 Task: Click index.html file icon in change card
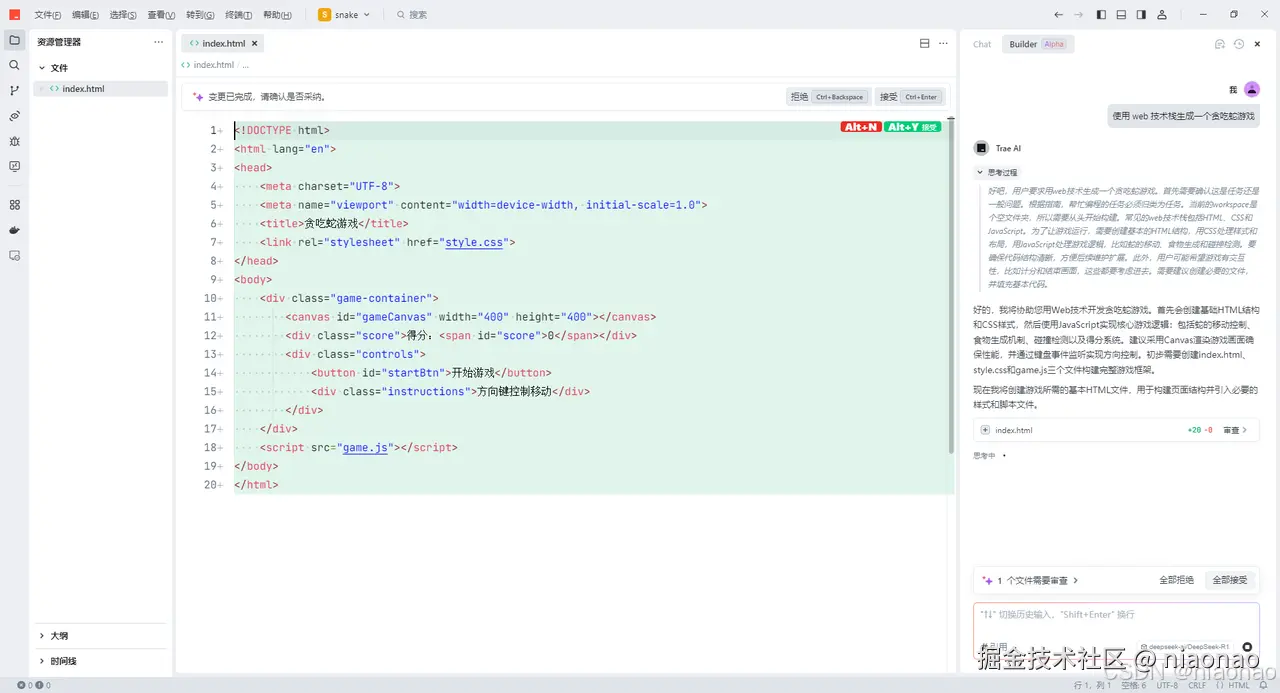985,430
